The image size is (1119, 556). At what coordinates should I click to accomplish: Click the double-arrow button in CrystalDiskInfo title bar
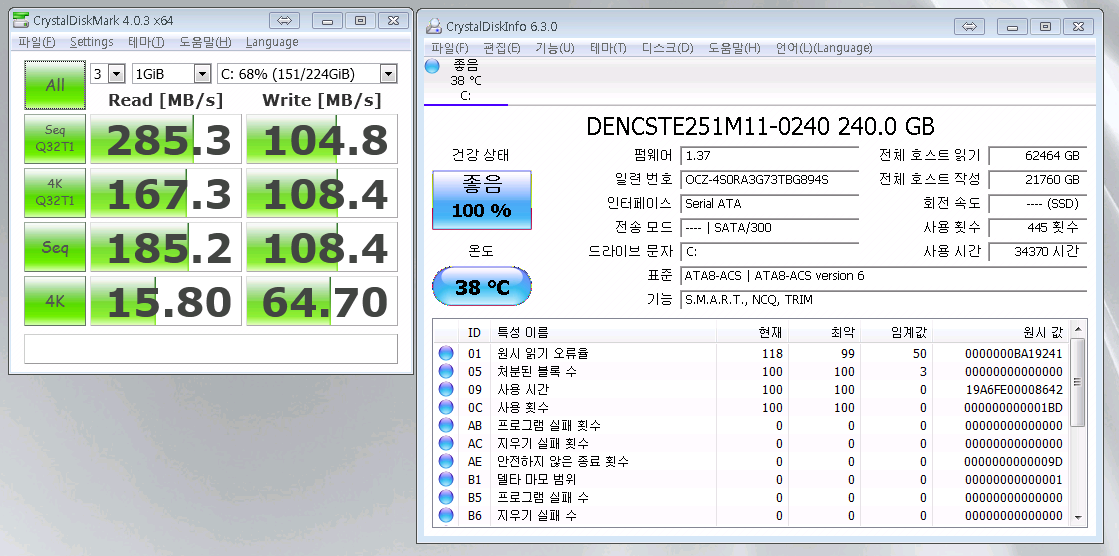click(969, 26)
